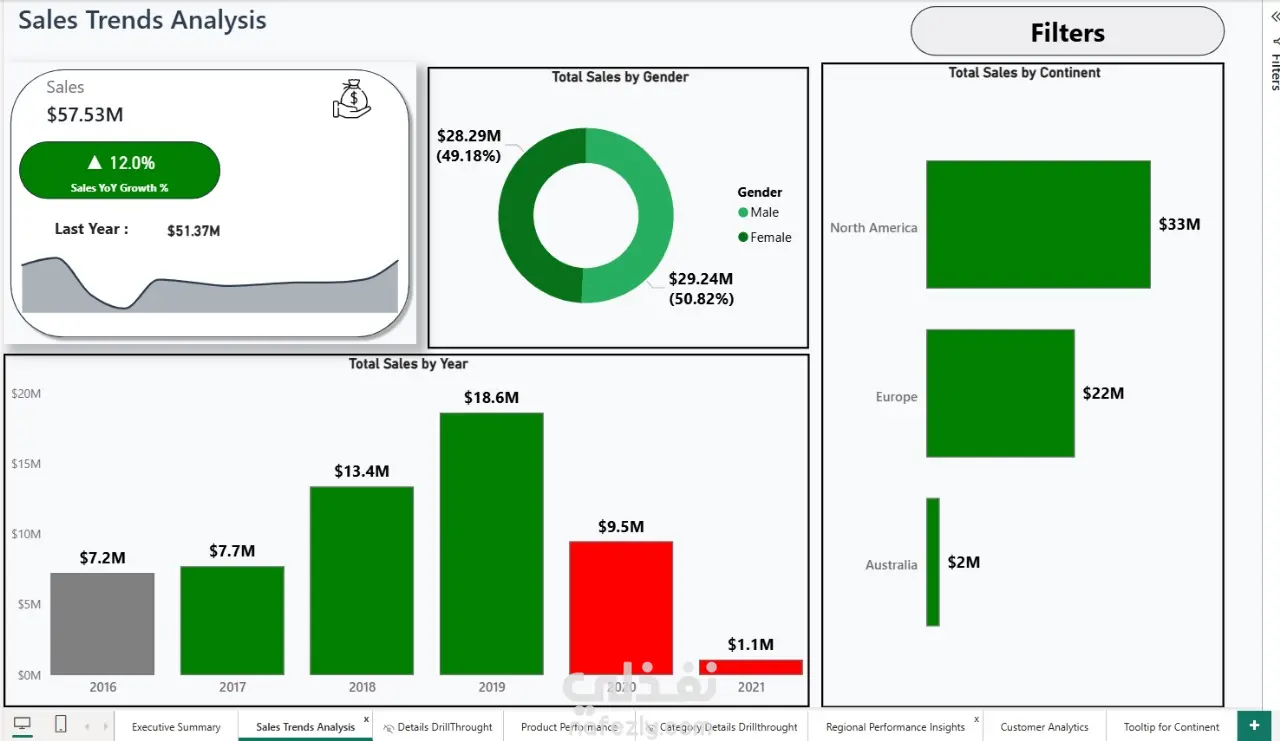This screenshot has height=741, width=1280.
Task: Click the Female dark-green donut segment
Action: point(516,216)
